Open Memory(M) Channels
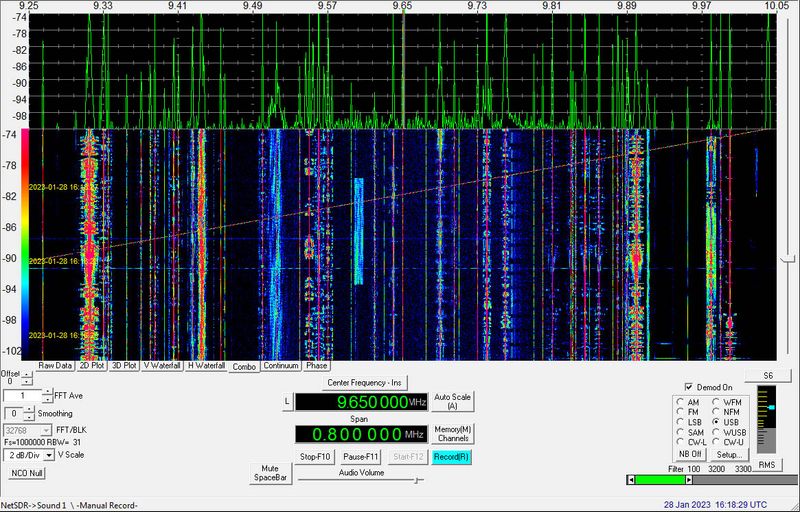Image resolution: width=800 pixels, height=512 pixels. [453, 434]
